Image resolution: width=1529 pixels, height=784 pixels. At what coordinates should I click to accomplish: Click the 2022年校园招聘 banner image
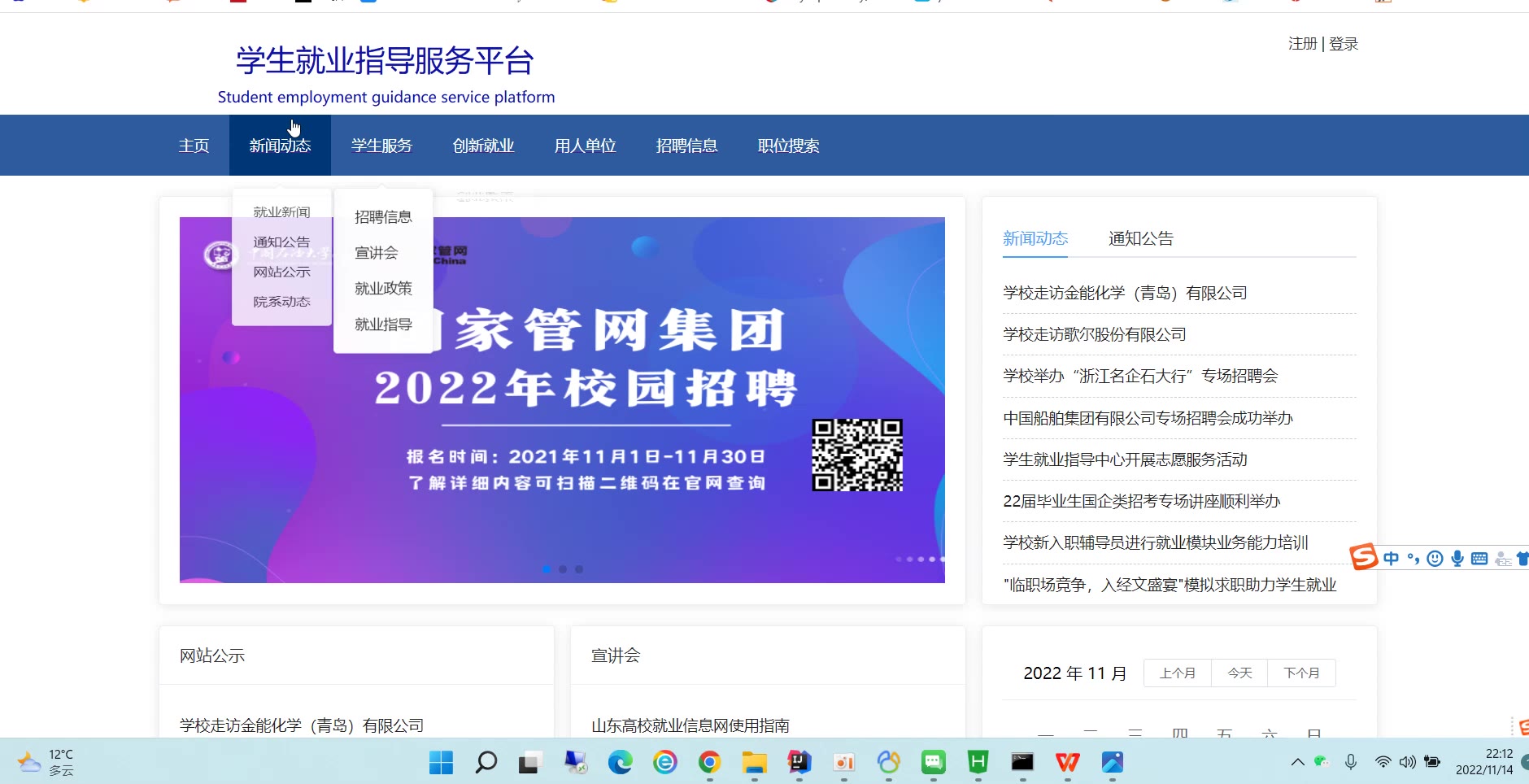[562, 399]
